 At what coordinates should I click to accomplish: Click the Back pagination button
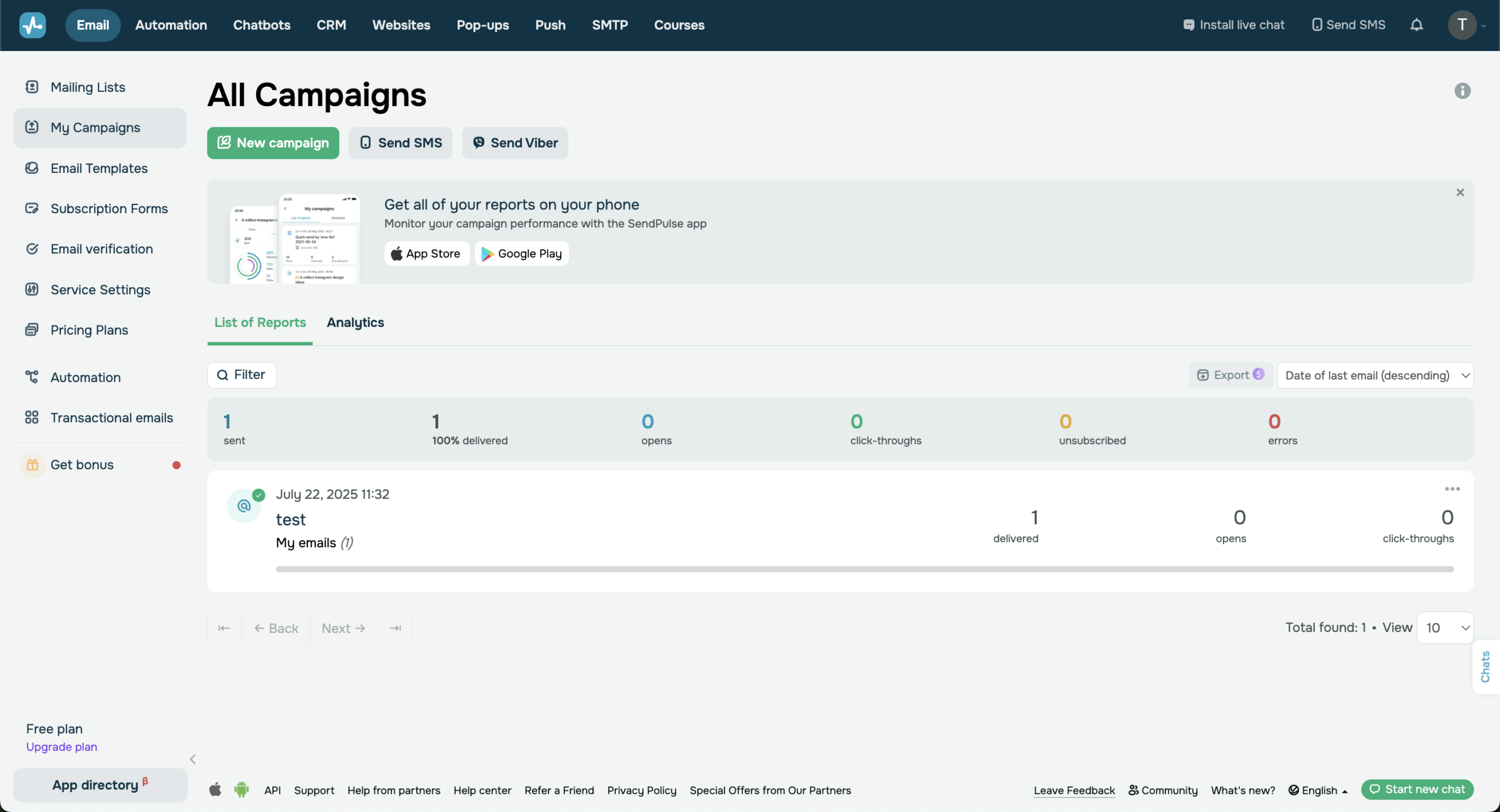(276, 628)
